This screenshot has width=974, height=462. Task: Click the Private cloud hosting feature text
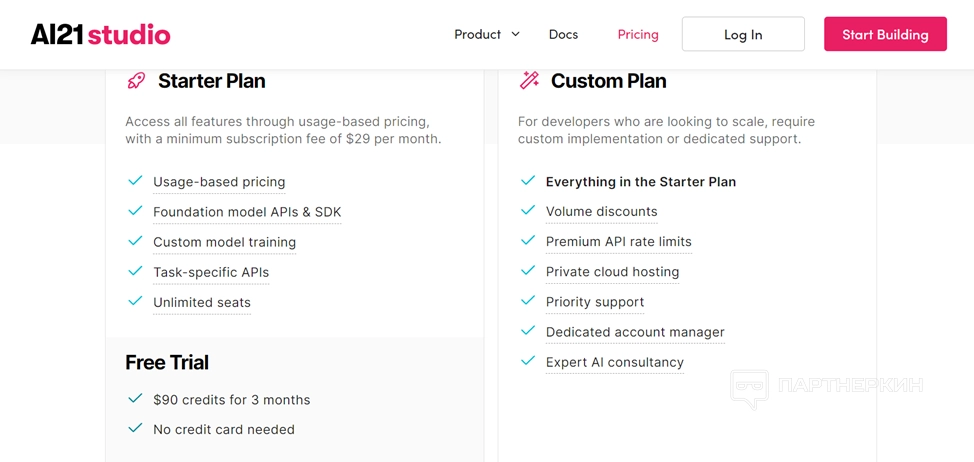(612, 272)
